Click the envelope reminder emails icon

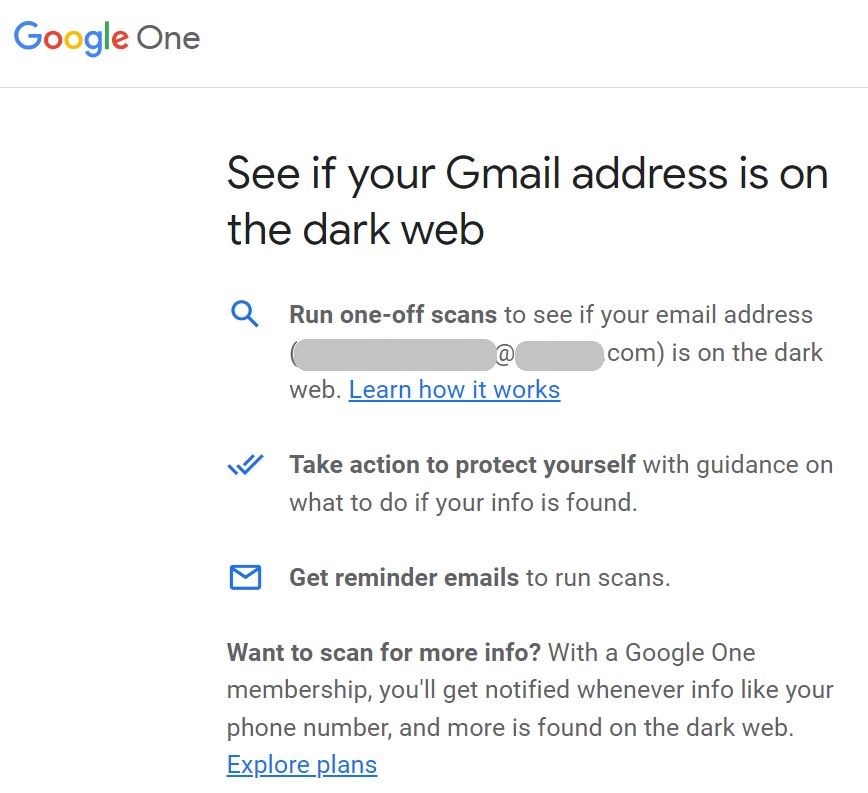[245, 577]
